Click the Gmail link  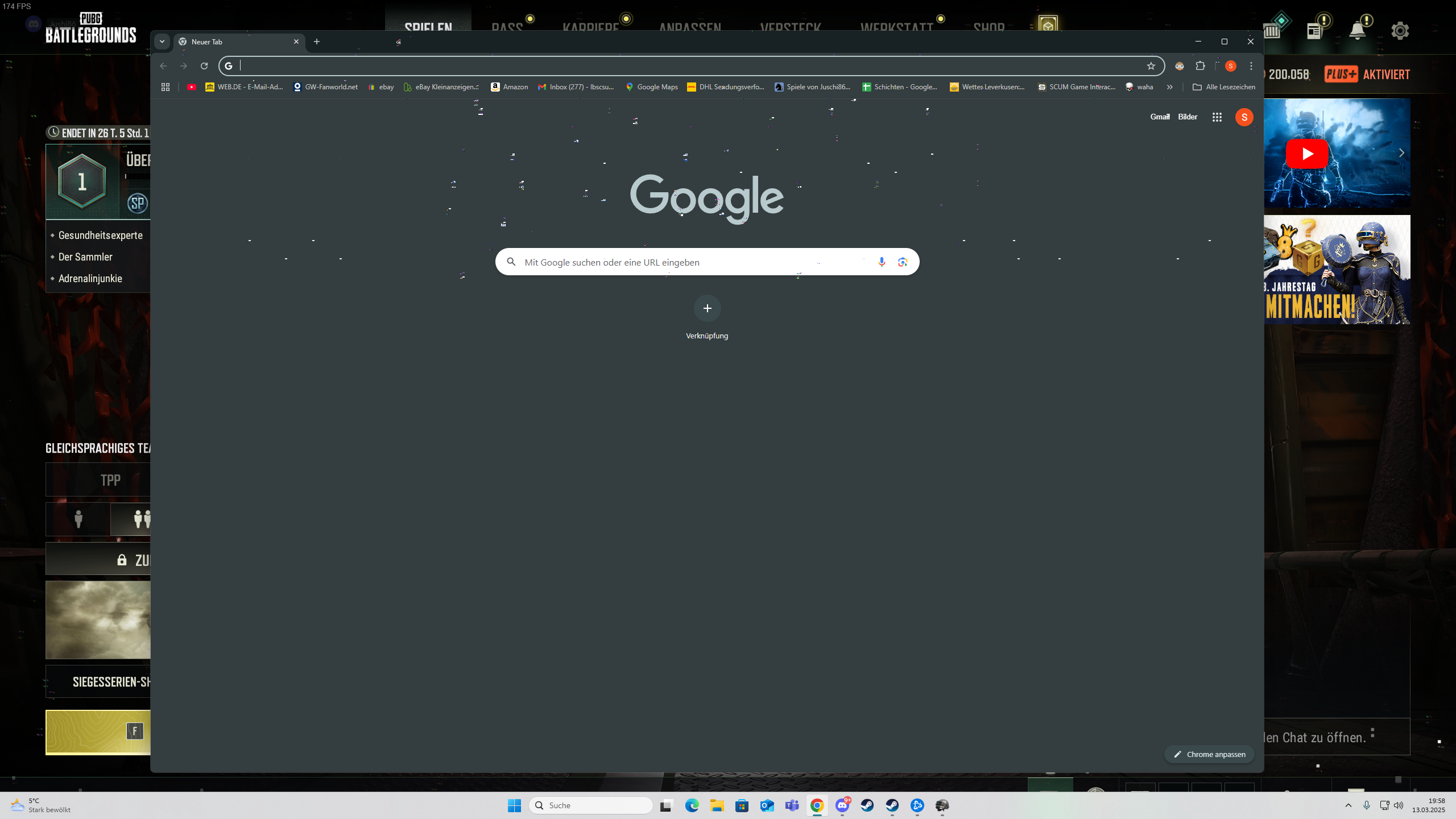click(1160, 117)
